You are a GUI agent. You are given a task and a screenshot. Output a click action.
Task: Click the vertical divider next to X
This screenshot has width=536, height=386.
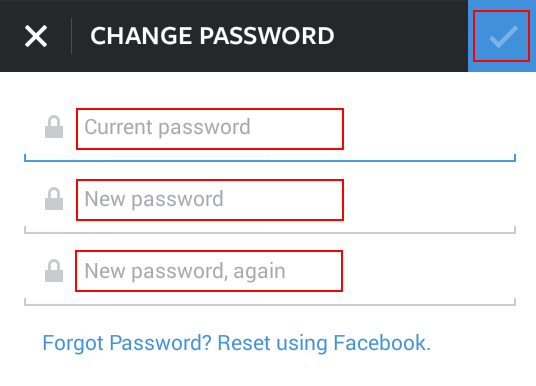point(71,36)
